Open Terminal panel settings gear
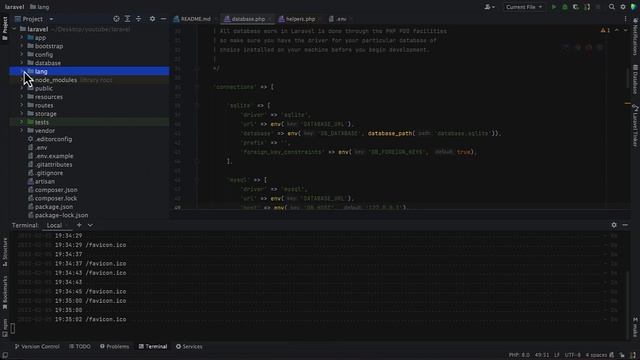 614,225
